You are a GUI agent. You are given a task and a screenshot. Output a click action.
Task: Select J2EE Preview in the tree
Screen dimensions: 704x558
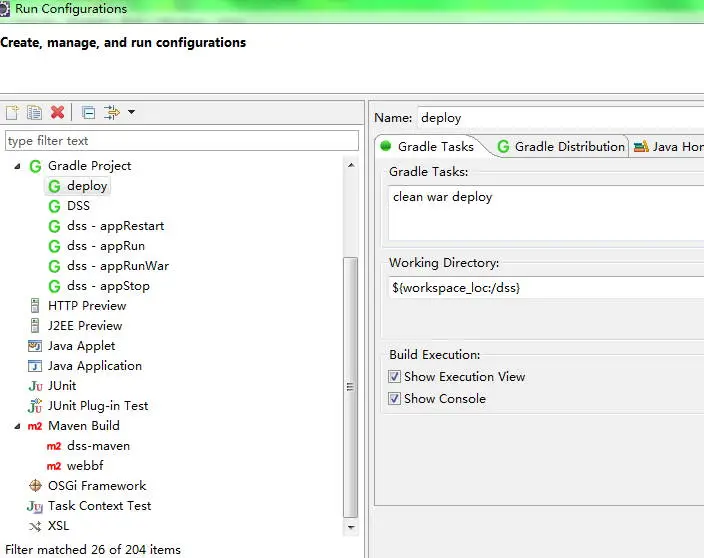point(85,326)
